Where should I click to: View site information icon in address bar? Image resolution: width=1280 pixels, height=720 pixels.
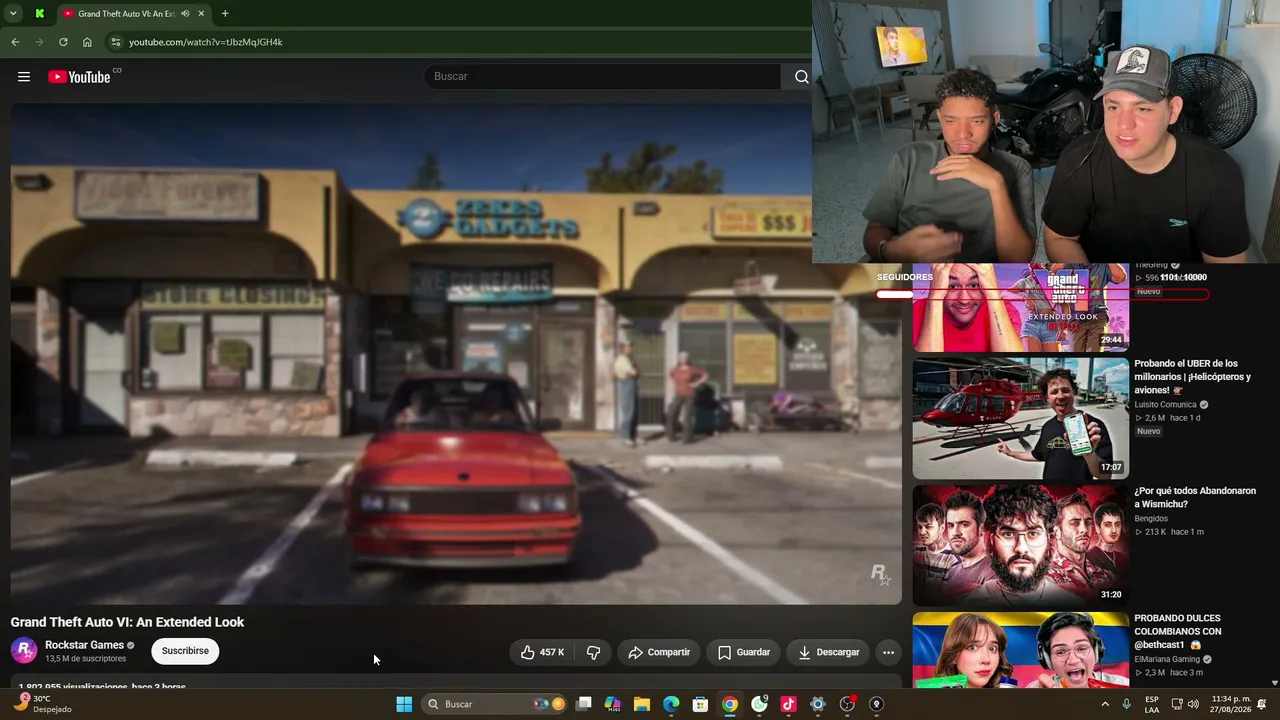pos(116,42)
